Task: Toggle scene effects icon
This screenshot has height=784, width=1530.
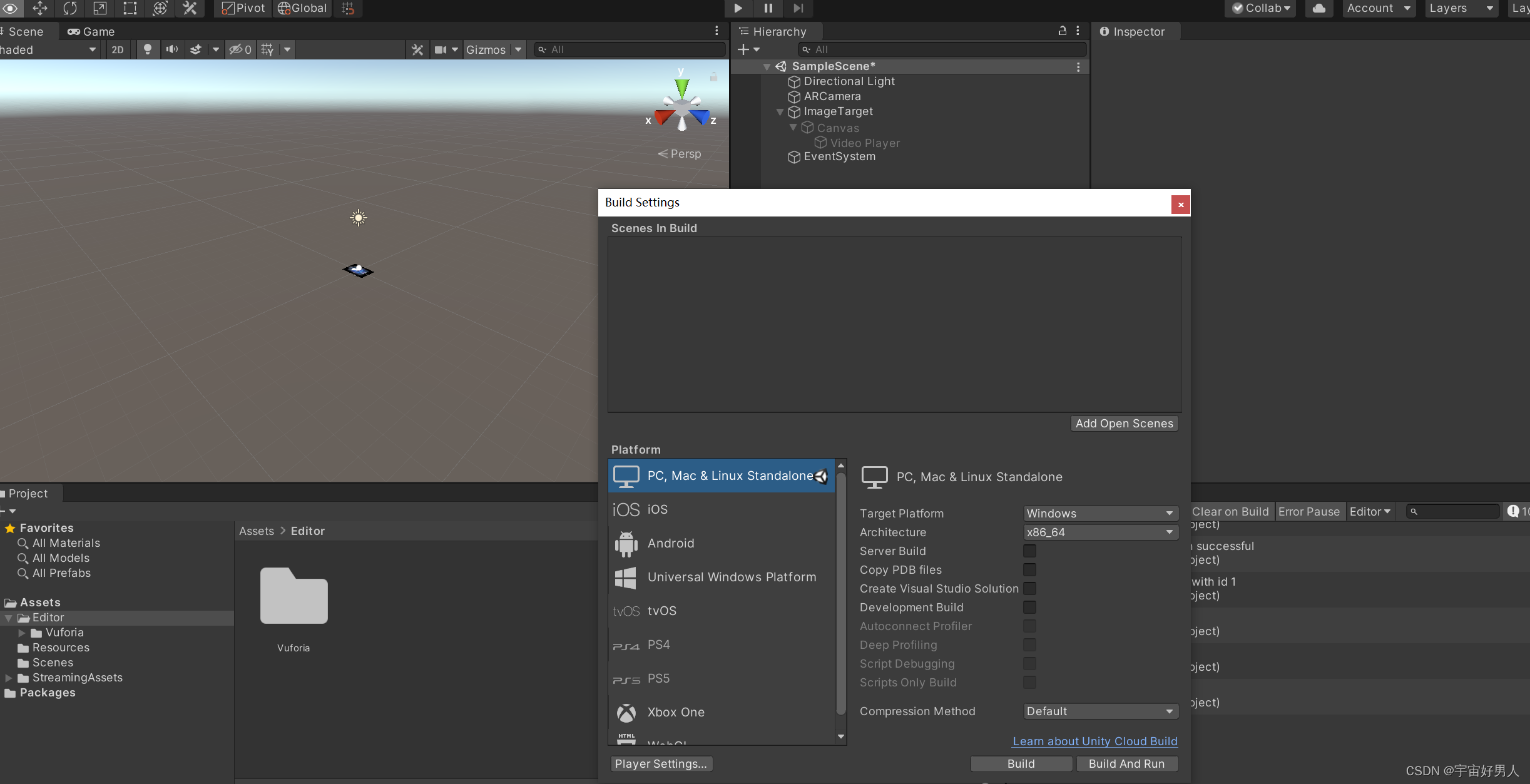Action: point(196,49)
